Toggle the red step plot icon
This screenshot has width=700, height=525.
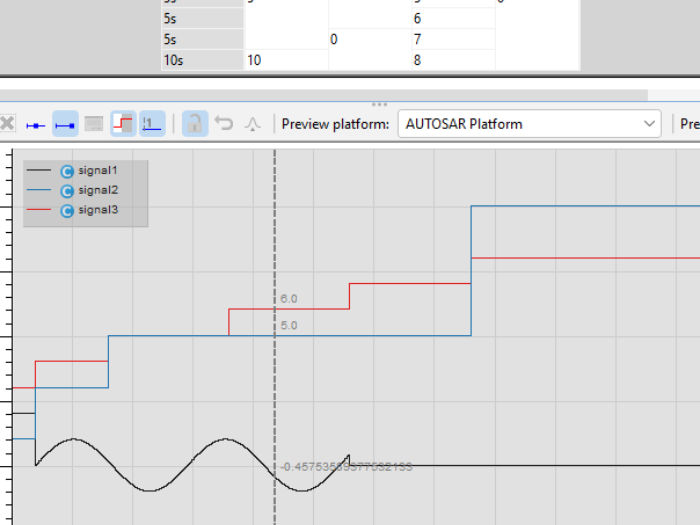point(123,124)
